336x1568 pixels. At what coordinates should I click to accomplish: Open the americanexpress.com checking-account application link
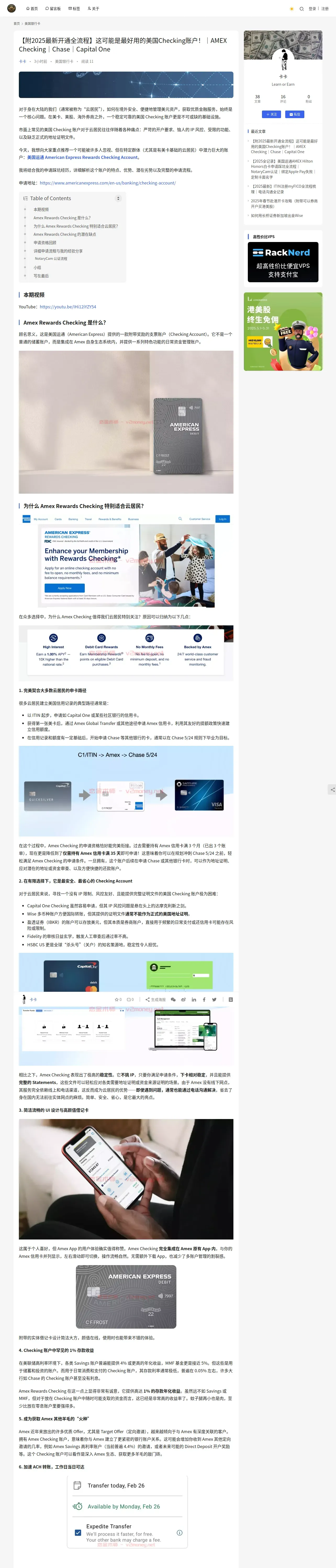pos(108,183)
